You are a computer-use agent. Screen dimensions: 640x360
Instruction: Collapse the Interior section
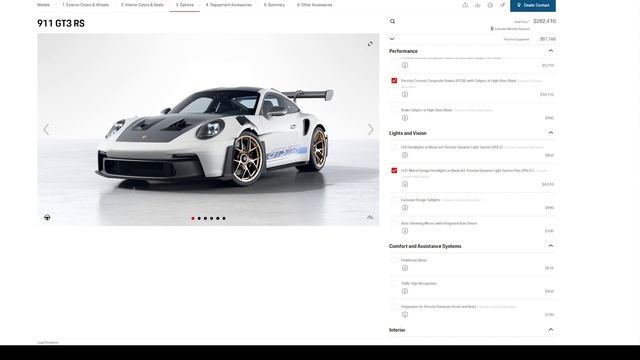tap(551, 329)
